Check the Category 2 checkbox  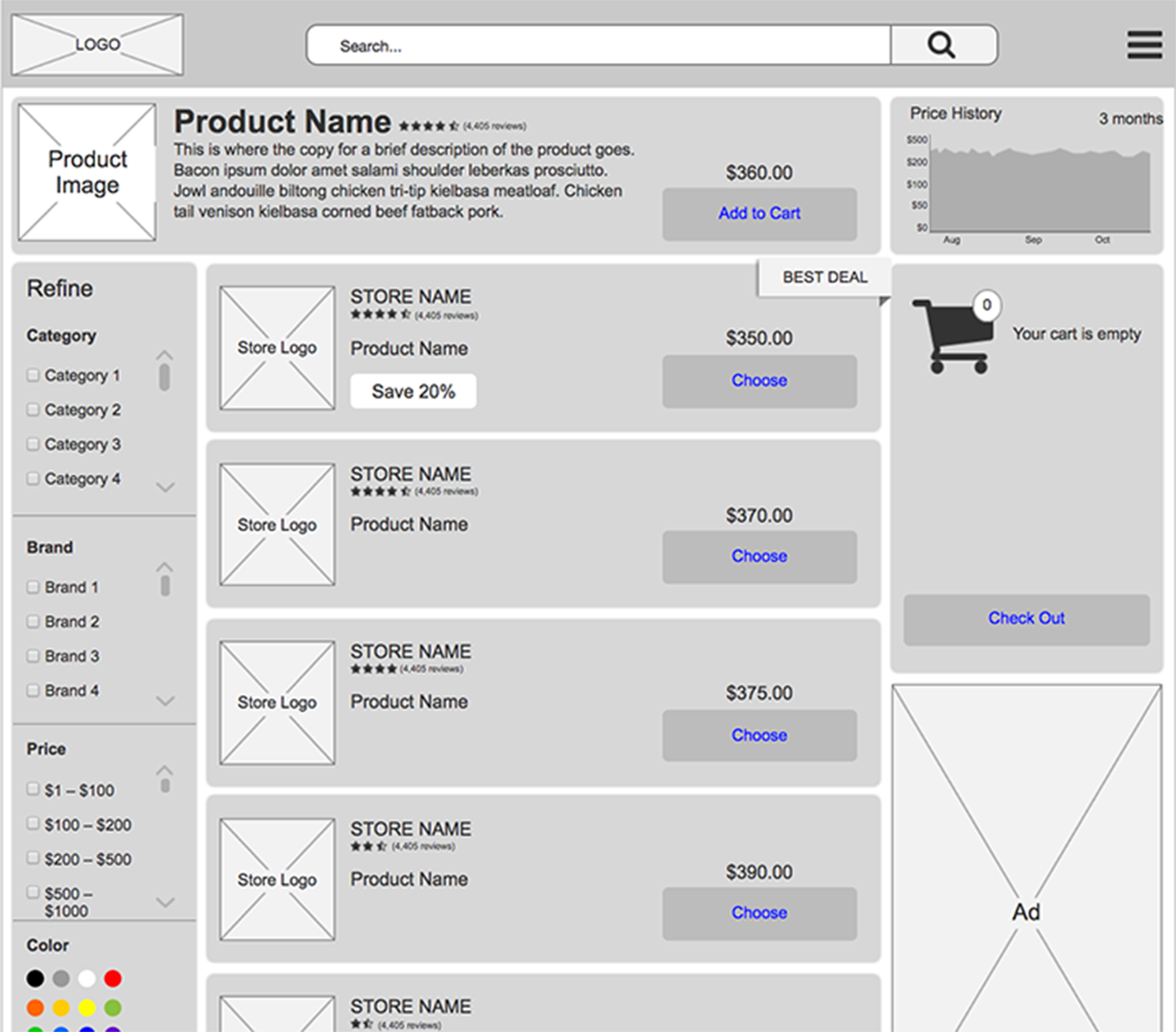click(33, 409)
